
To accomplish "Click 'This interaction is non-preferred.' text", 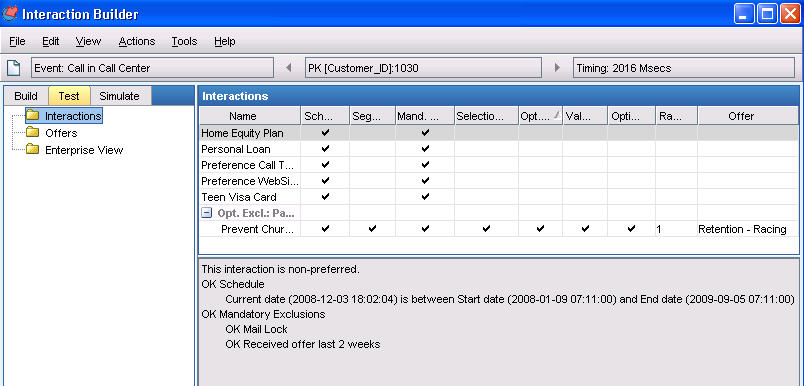I will (x=280, y=269).
